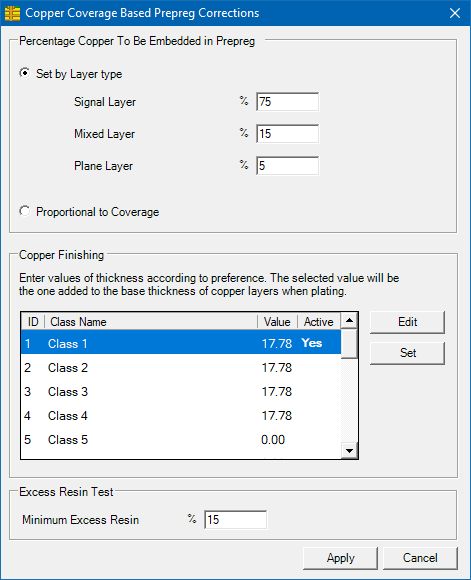This screenshot has height=580, width=471.
Task: Click the Edit button
Action: point(407,322)
